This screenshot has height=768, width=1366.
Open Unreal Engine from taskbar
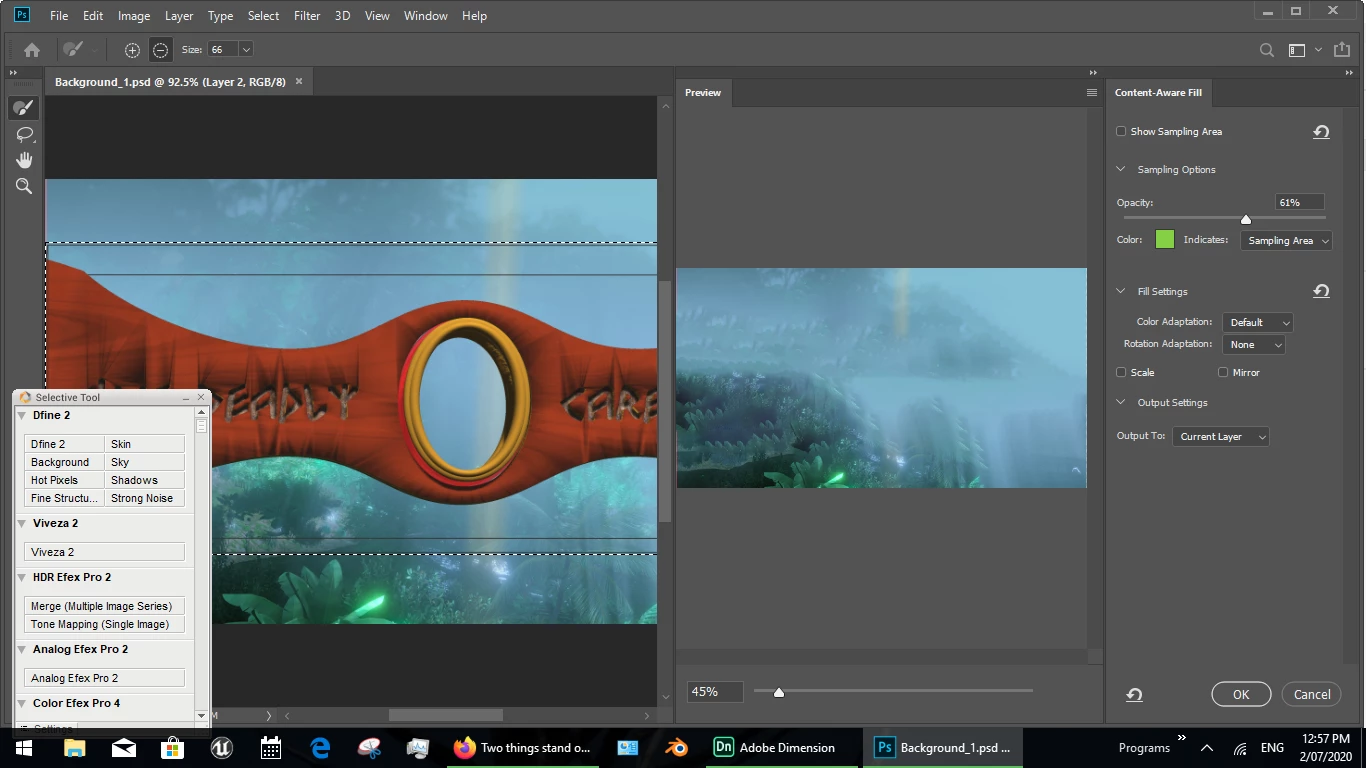(x=222, y=748)
